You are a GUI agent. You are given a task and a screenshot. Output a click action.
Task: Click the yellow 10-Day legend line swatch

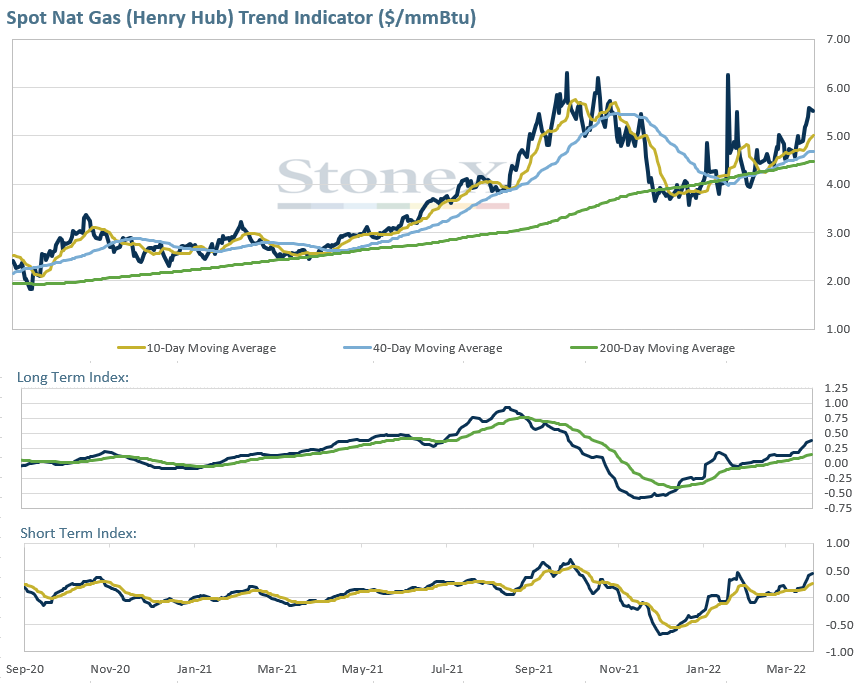131,348
